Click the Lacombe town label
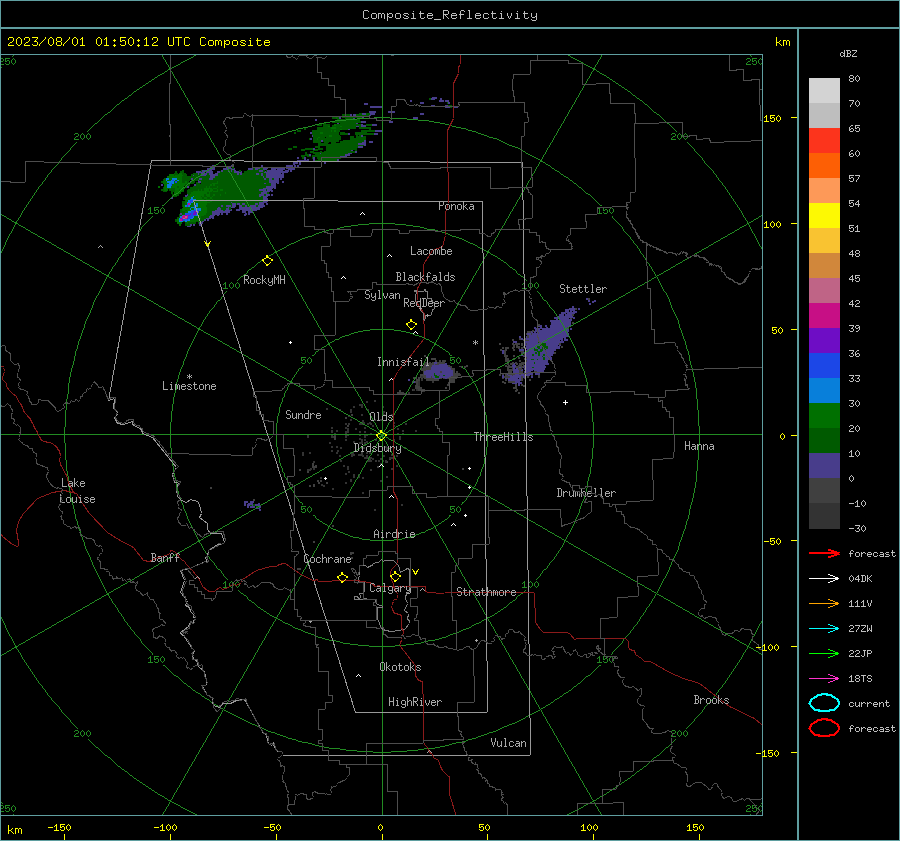Screen dimensions: 900x841 [x=430, y=251]
